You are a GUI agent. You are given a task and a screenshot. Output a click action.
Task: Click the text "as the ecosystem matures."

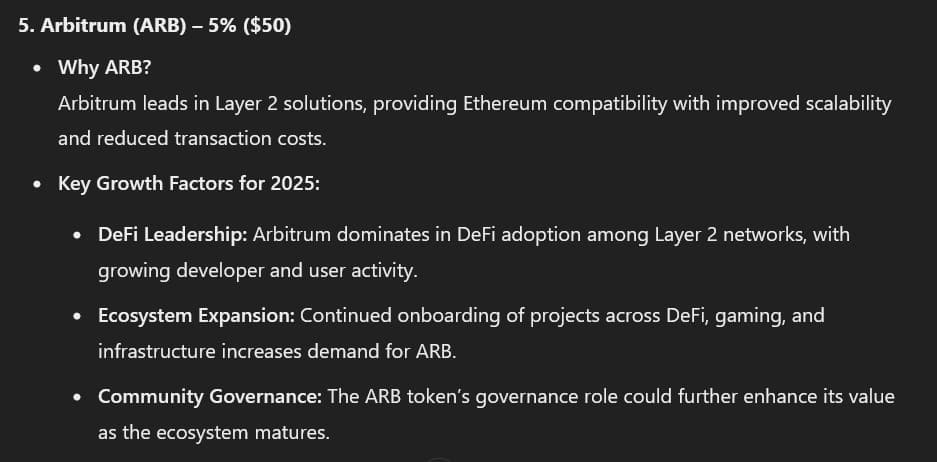213,432
